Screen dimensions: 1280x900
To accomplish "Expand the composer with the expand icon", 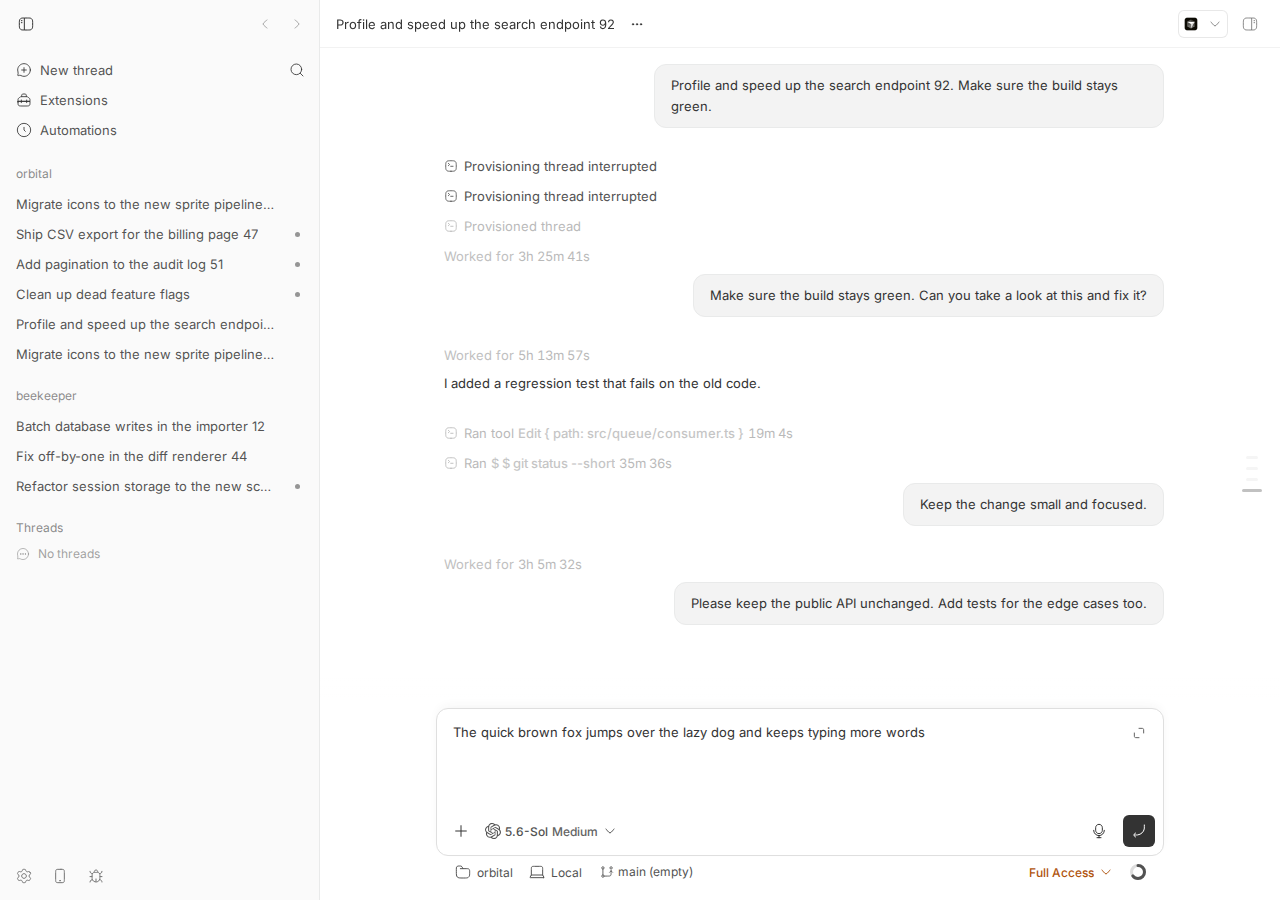I will pyautogui.click(x=1139, y=733).
